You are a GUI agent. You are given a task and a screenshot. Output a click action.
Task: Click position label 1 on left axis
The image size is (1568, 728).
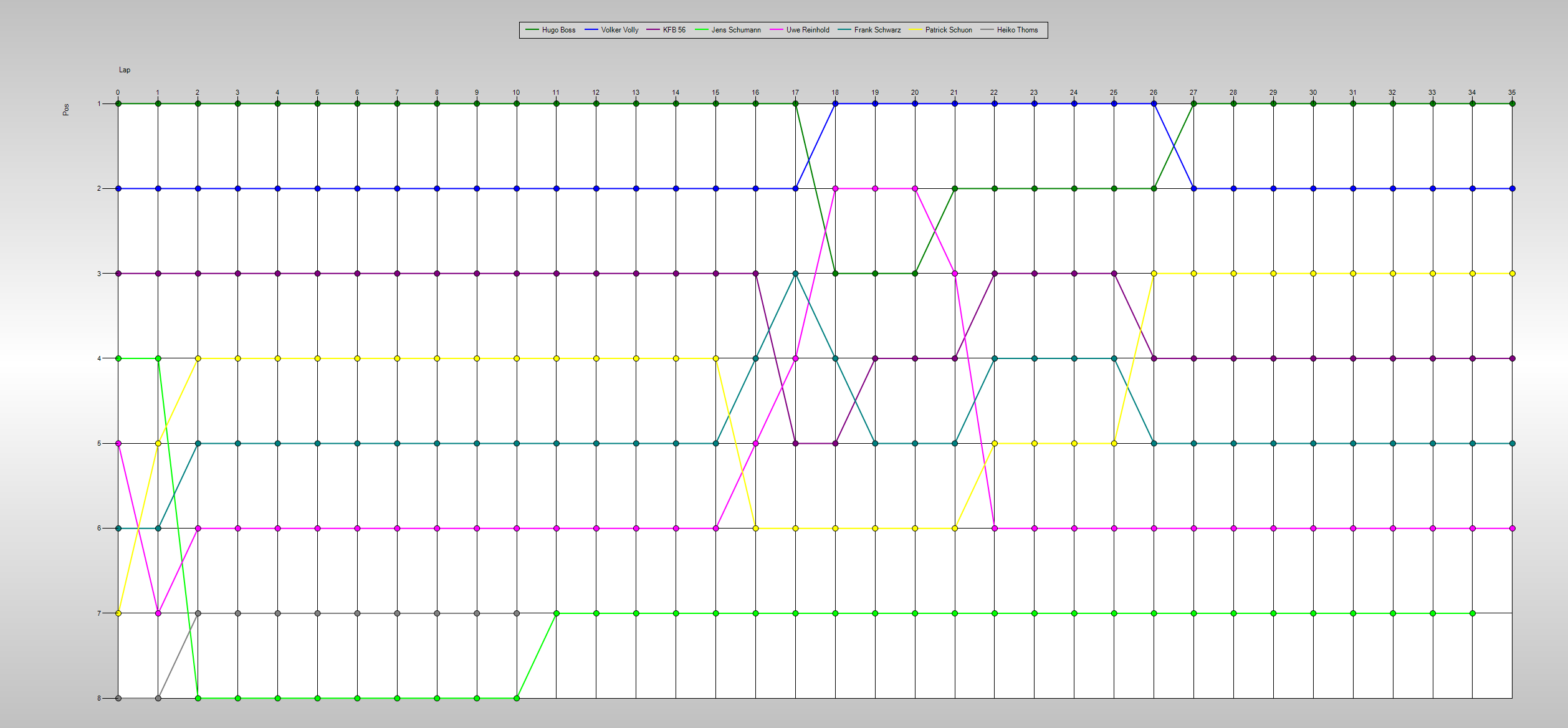98,103
